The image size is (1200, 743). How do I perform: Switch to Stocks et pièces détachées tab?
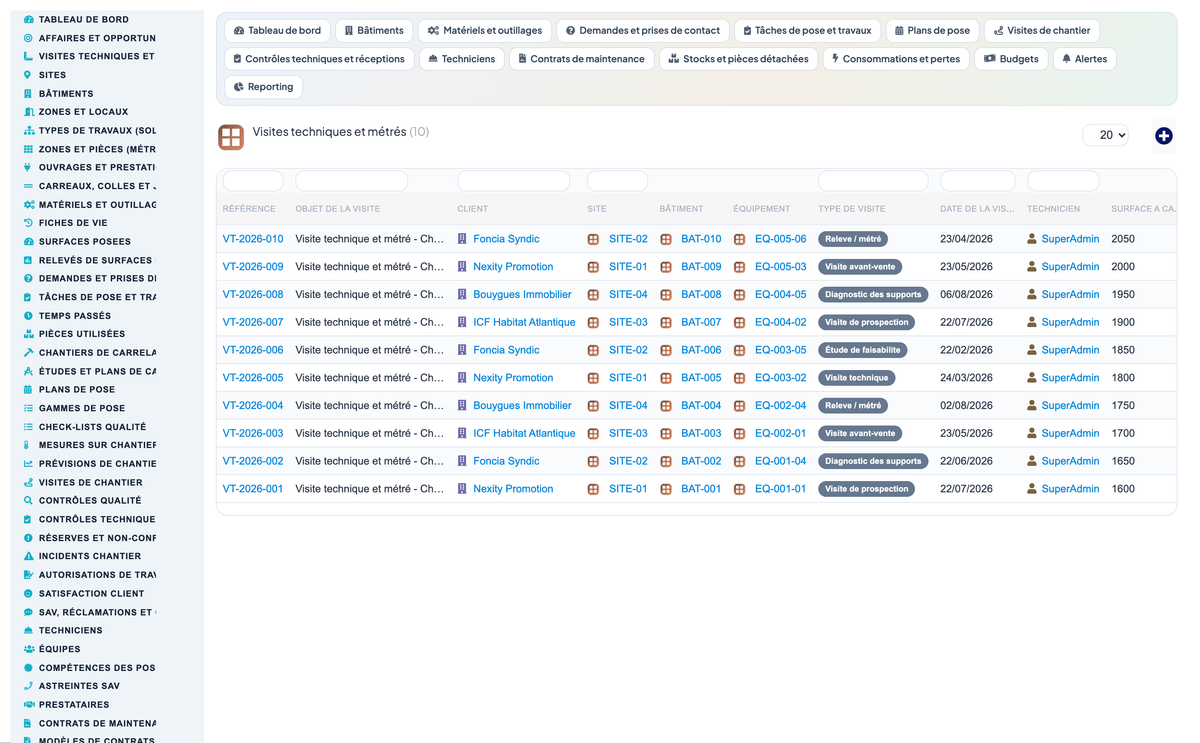[738, 59]
